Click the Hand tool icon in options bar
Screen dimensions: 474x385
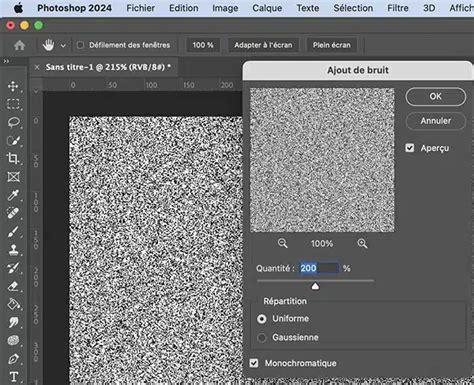[48, 45]
